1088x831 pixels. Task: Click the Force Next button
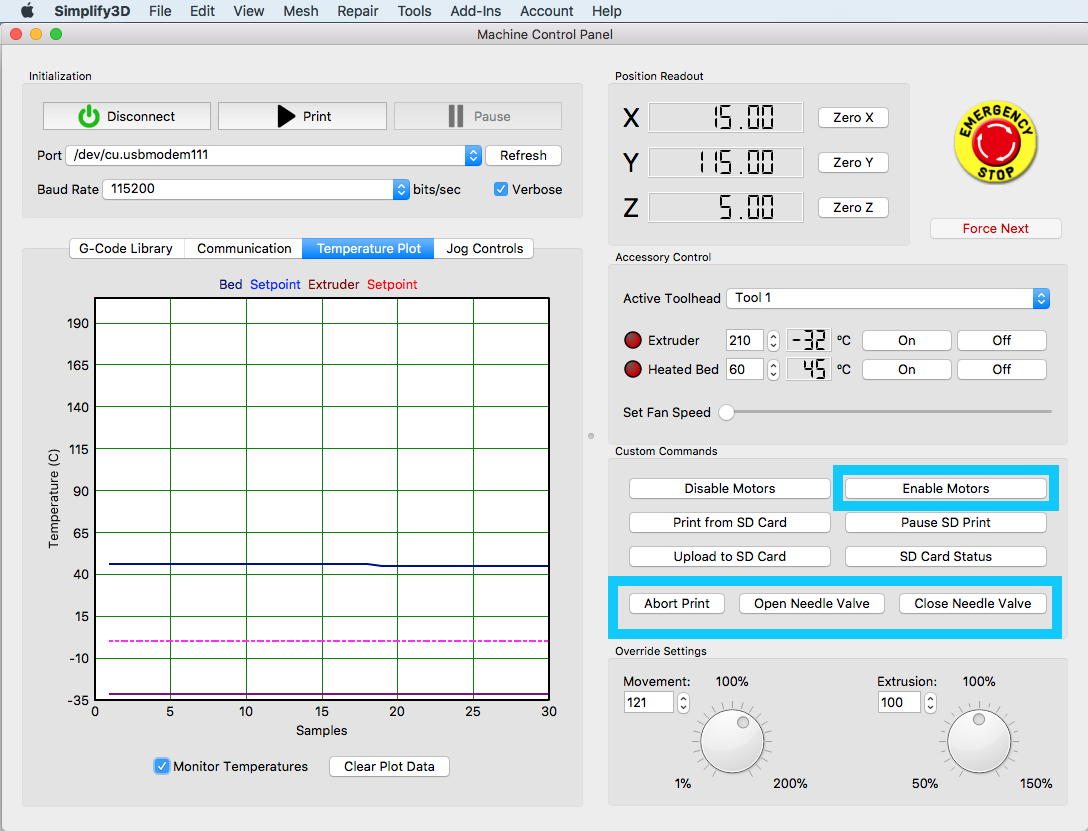tap(995, 228)
